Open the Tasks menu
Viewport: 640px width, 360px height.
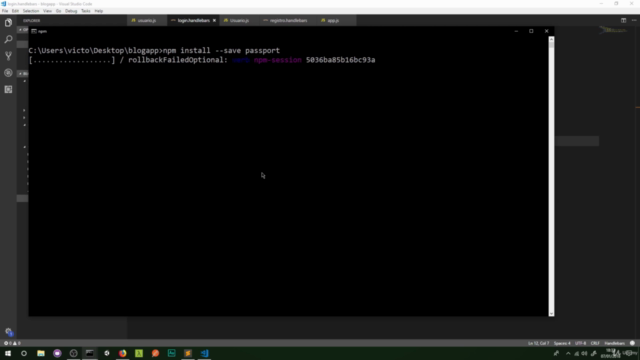coord(86,11)
